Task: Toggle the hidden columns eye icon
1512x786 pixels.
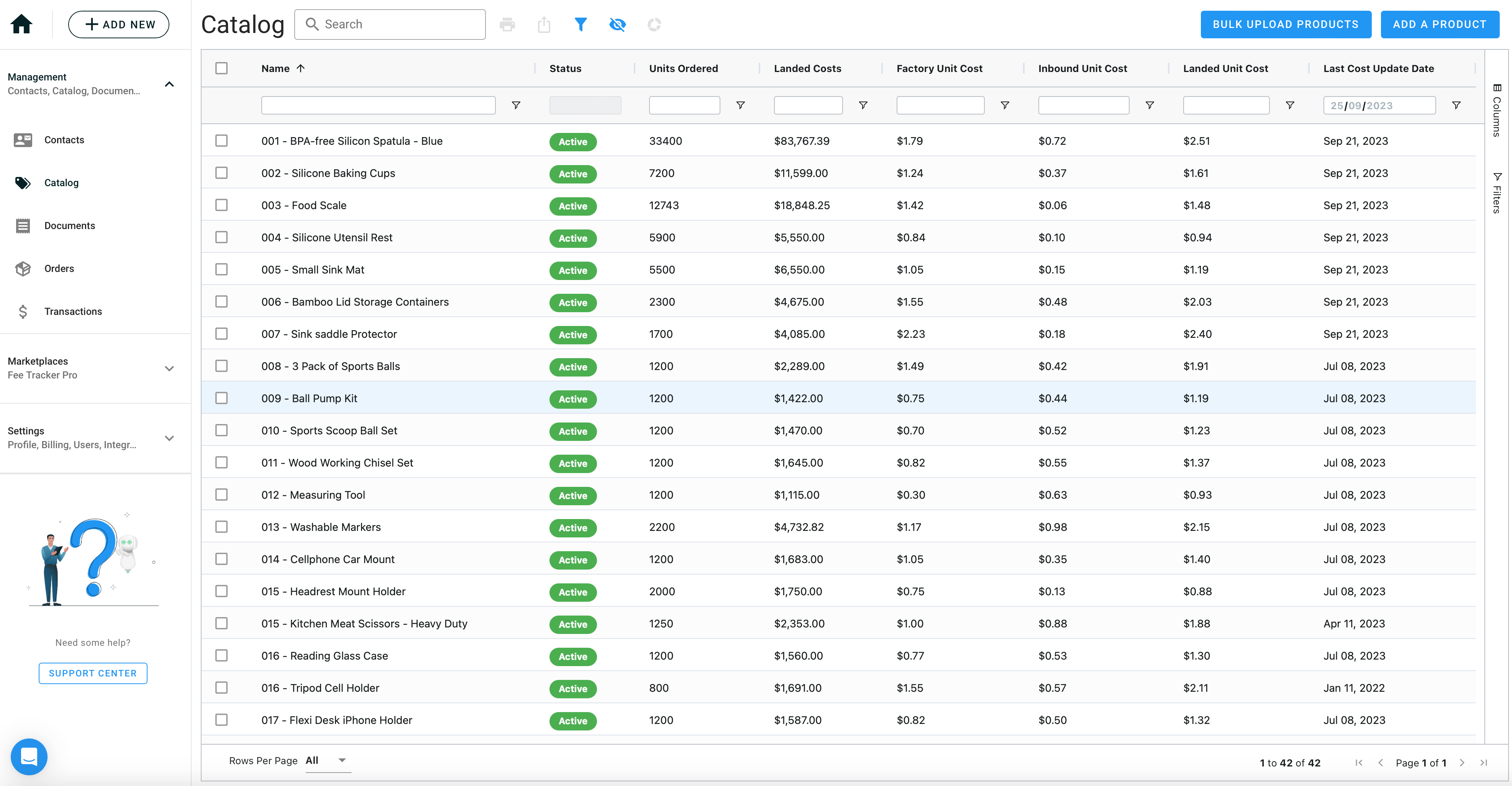Action: point(617,24)
